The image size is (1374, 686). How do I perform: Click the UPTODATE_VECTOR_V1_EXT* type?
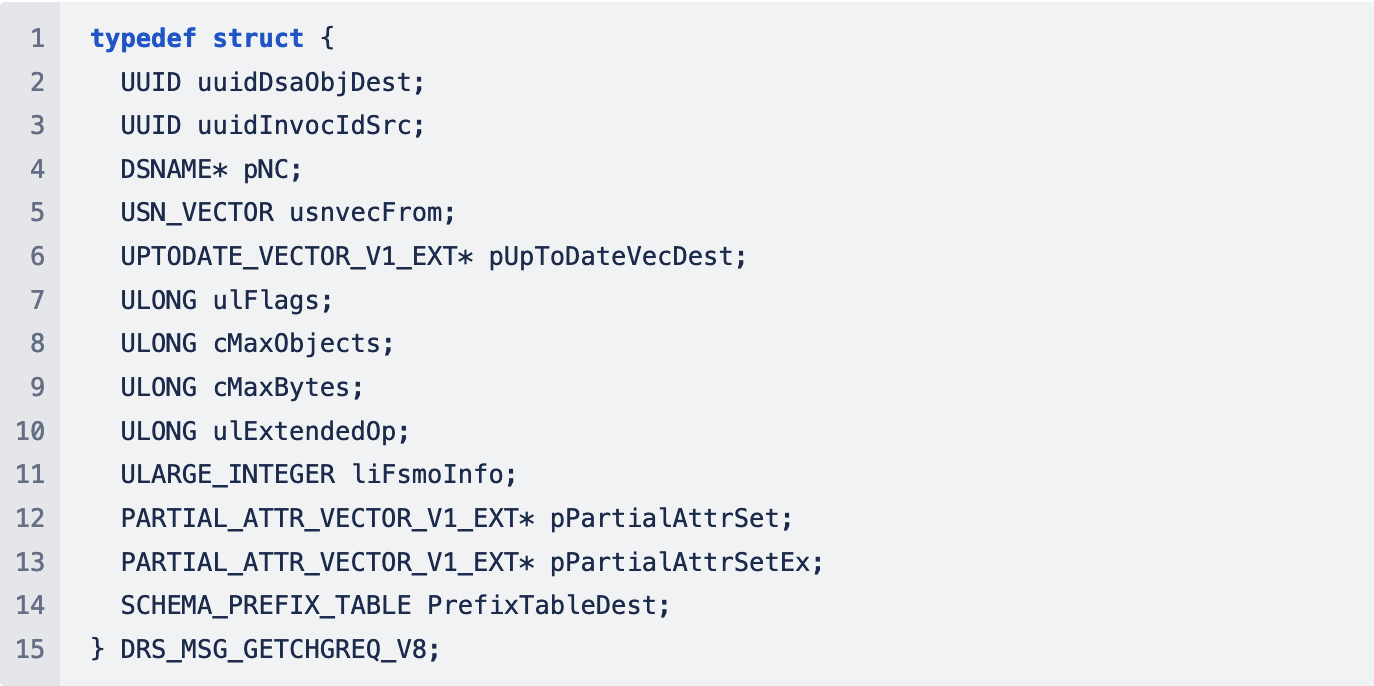pos(297,257)
